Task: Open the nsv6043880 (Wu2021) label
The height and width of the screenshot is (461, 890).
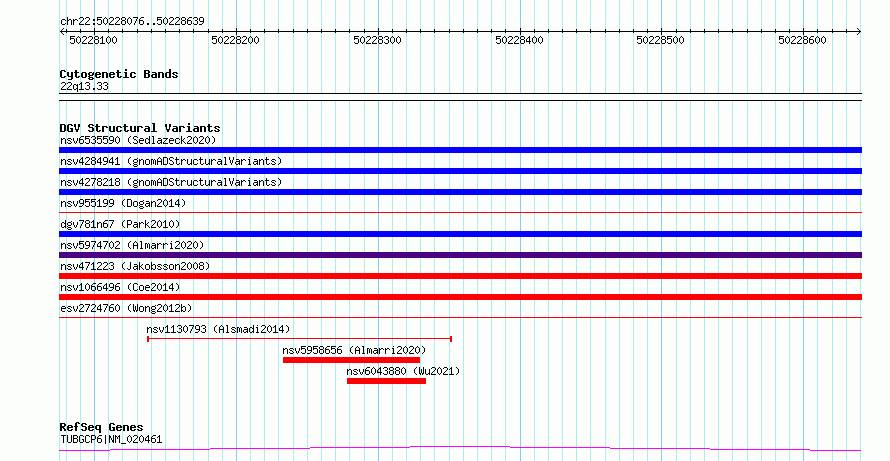Action: pos(403,371)
